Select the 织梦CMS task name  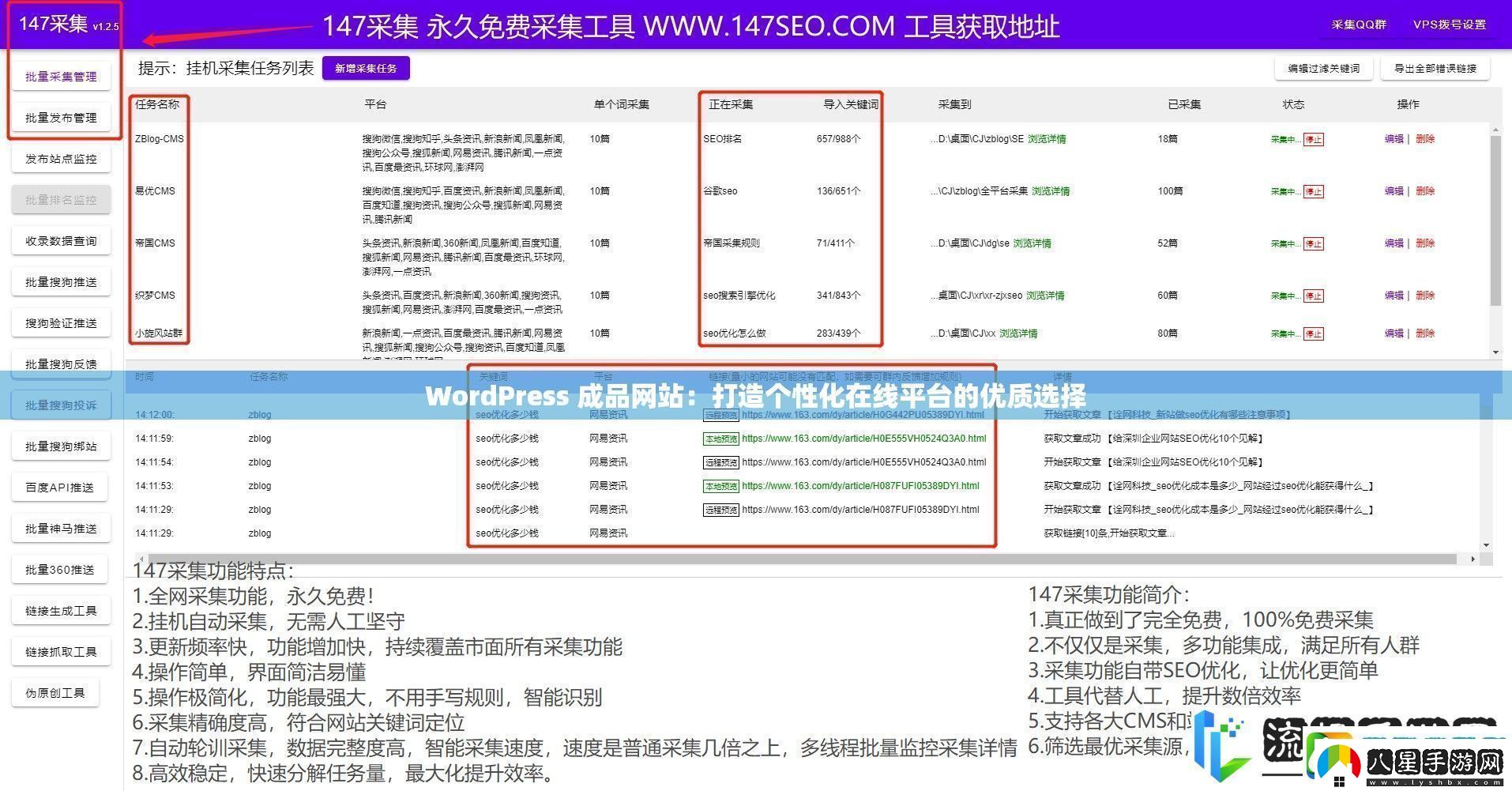click(x=155, y=296)
